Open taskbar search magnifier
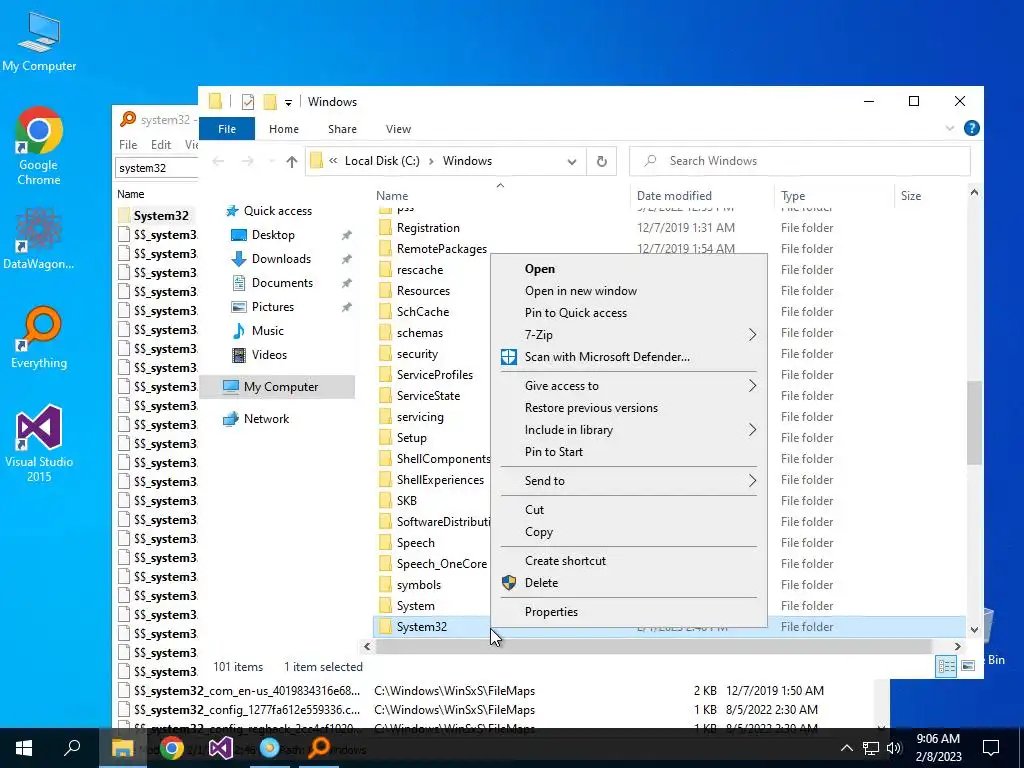The image size is (1024, 768). pyautogui.click(x=72, y=748)
